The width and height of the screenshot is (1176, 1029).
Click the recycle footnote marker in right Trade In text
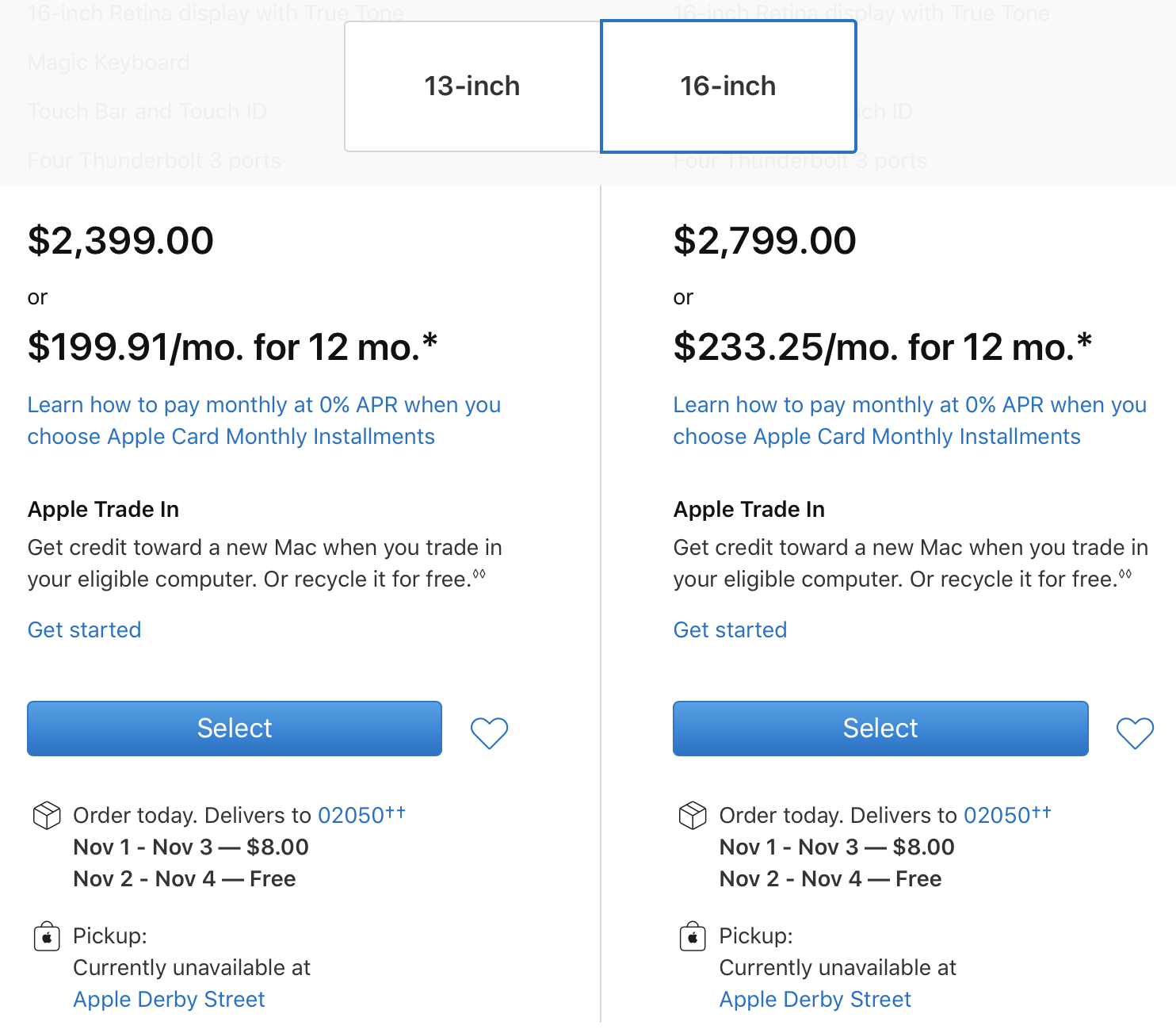pyautogui.click(x=1125, y=574)
